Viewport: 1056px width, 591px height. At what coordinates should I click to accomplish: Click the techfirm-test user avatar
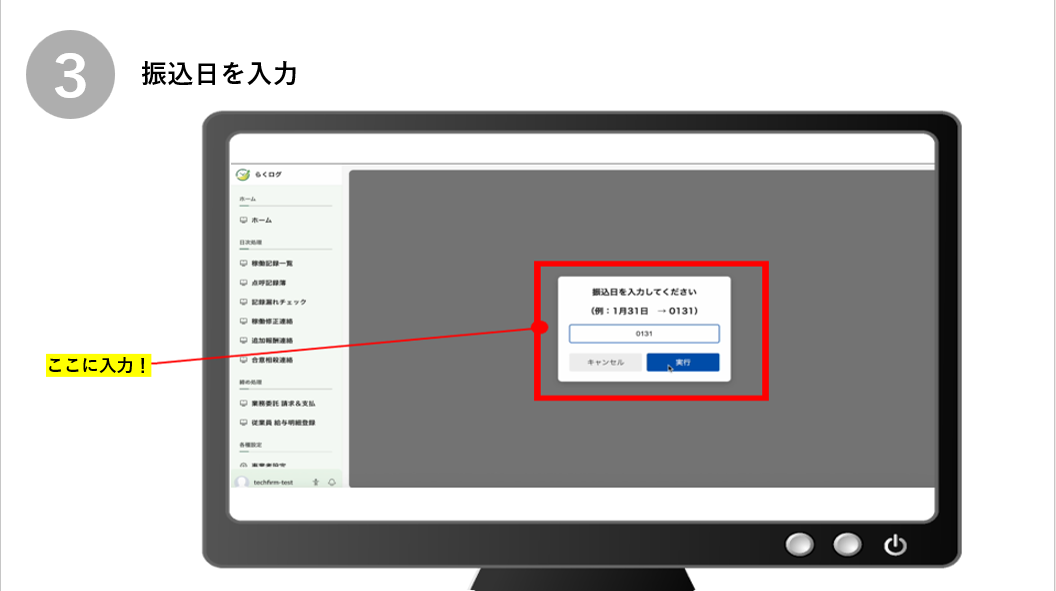point(242,482)
